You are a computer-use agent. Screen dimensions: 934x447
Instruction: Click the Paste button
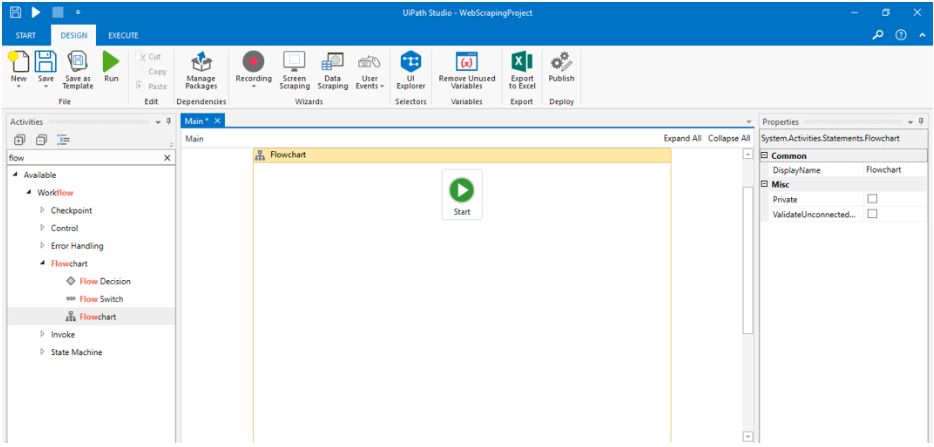tap(151, 86)
